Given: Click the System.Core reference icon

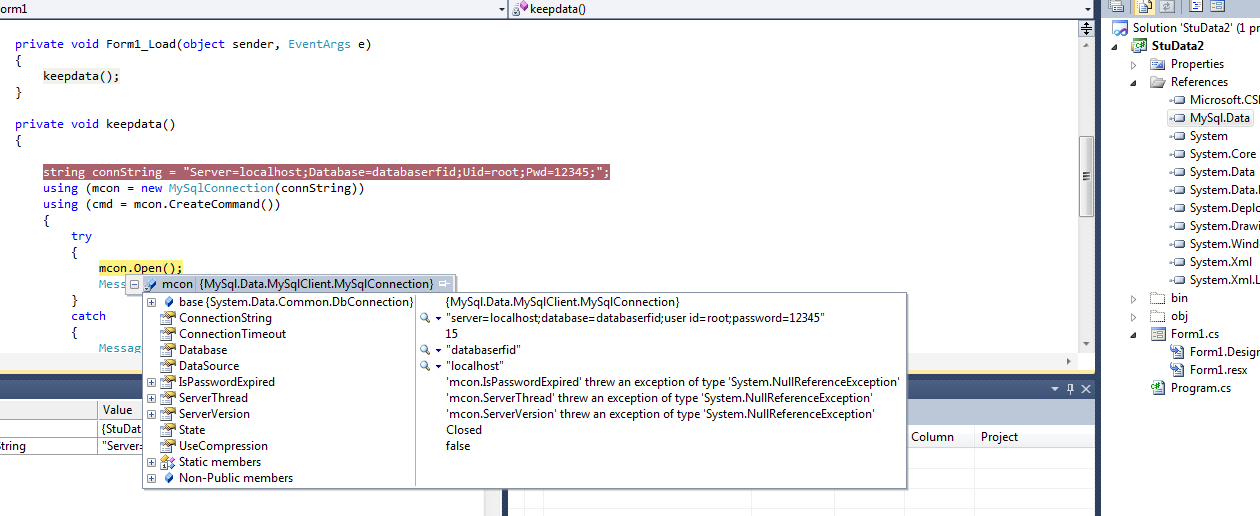Looking at the screenshot, I should 1178,154.
